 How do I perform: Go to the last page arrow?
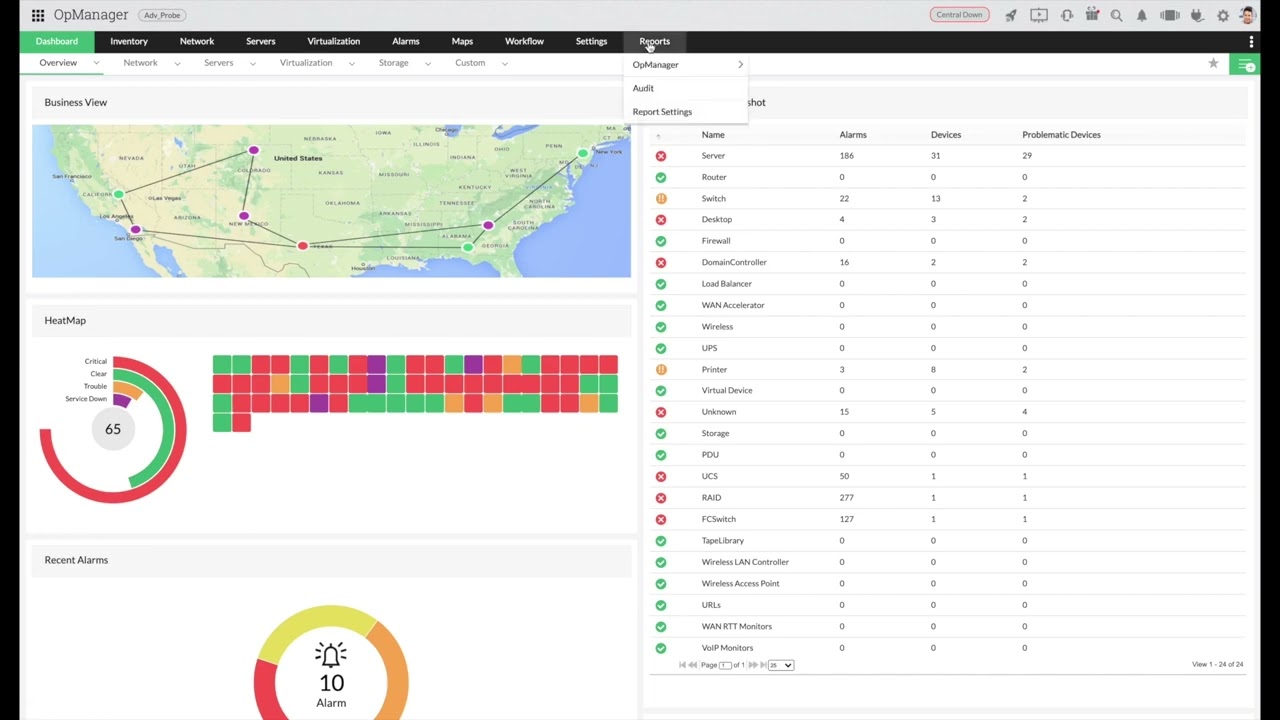(x=763, y=665)
